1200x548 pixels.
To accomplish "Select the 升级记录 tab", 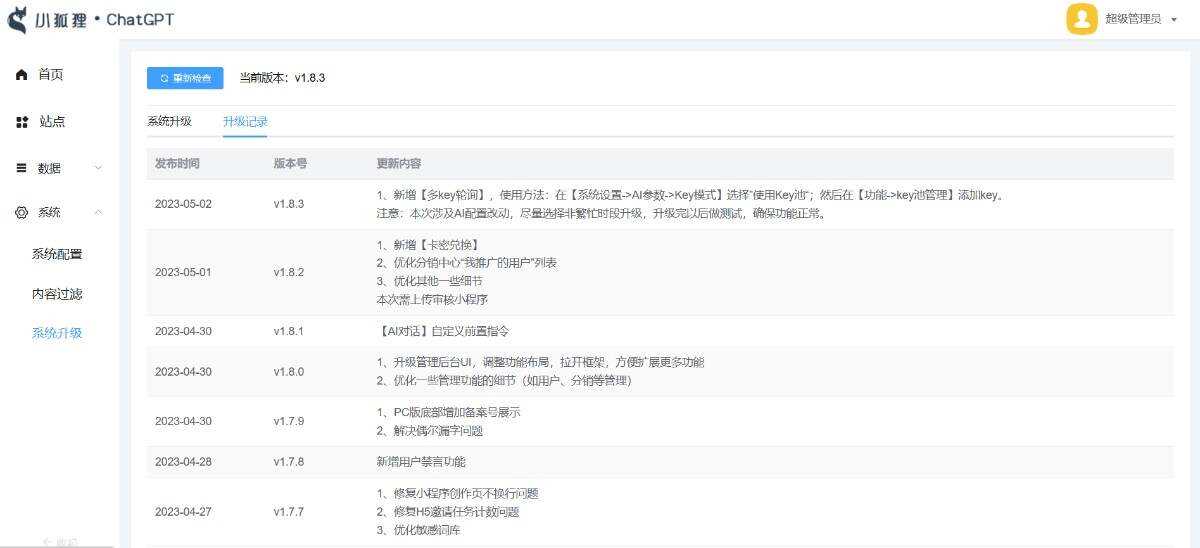I will [x=245, y=121].
